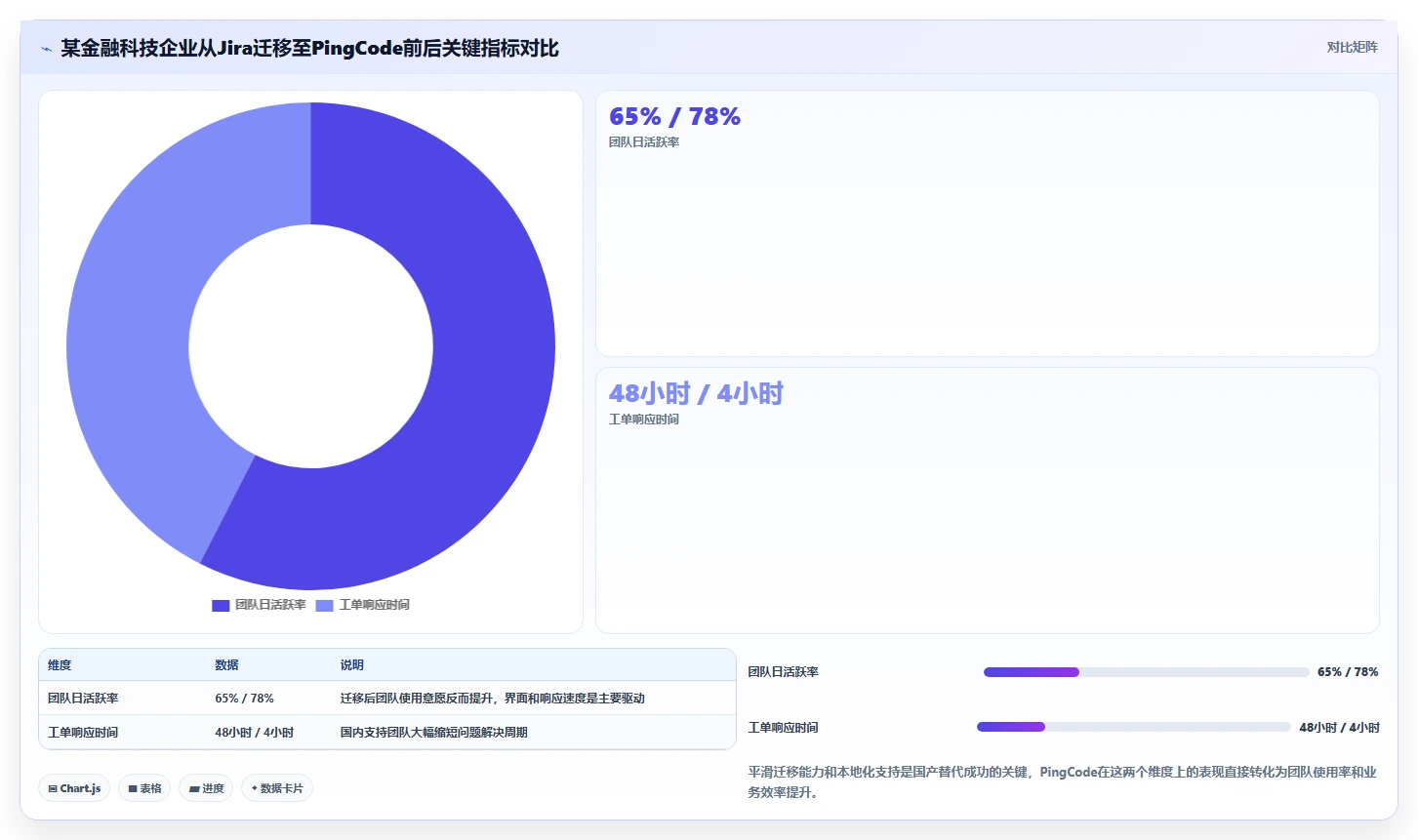Click the 表格 tag chip
Viewport: 1418px width, 840px height.
pos(144,788)
